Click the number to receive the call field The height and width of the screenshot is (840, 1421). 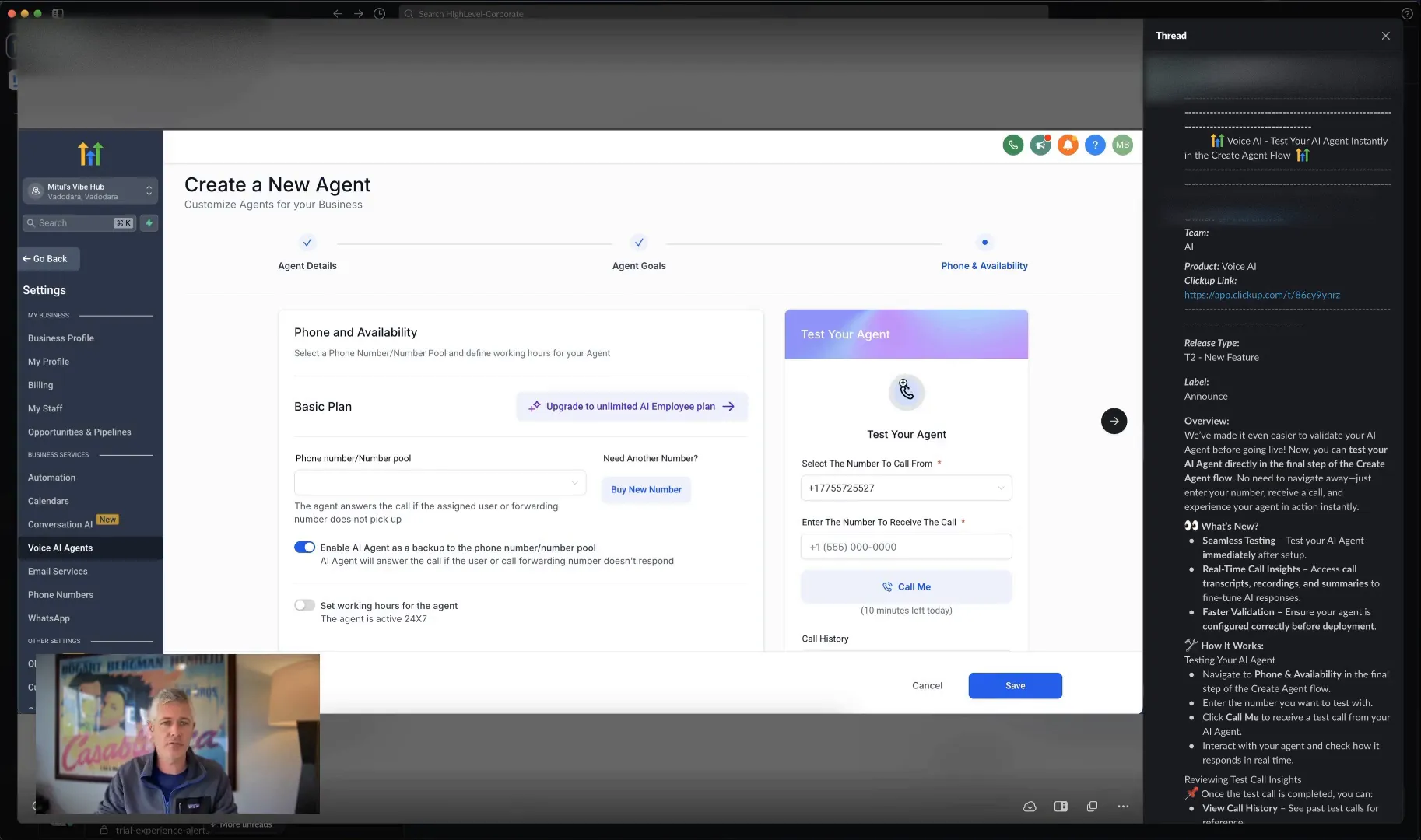click(x=906, y=547)
